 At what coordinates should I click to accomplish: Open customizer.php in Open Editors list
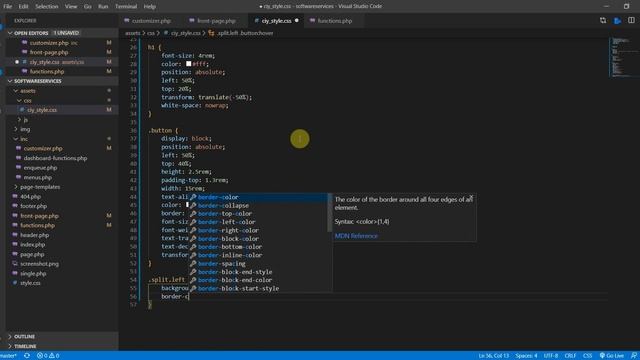[49, 43]
